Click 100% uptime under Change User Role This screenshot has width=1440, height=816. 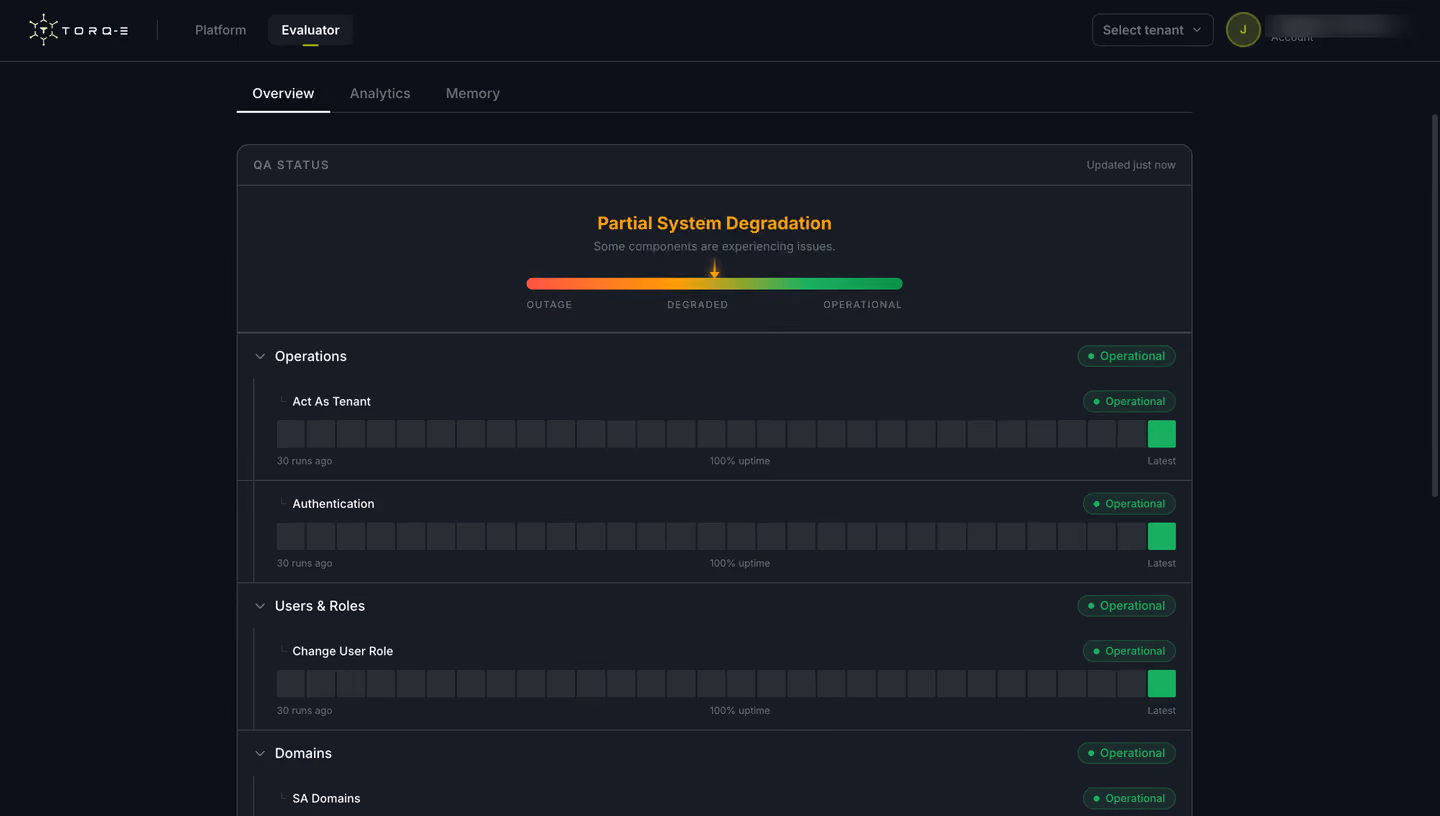tap(740, 711)
